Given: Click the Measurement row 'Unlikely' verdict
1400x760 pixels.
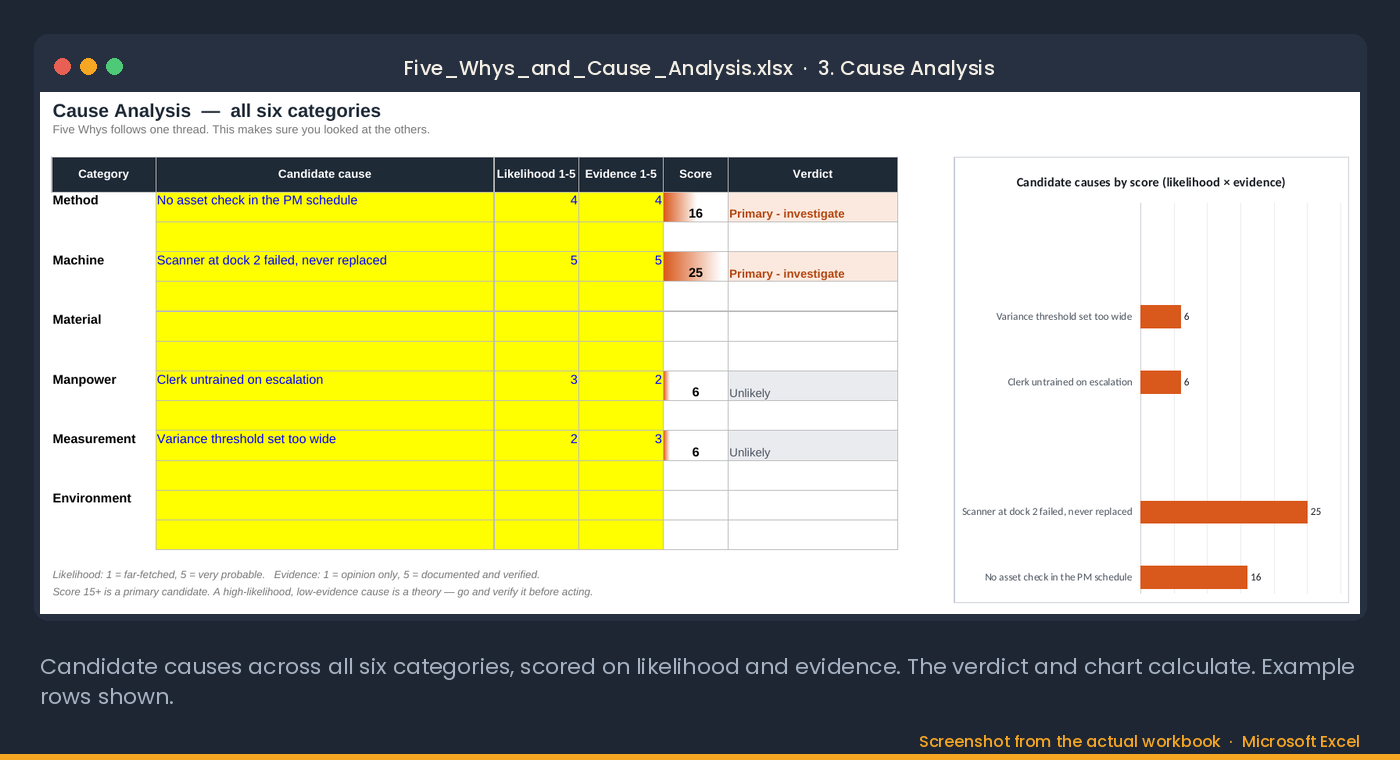Looking at the screenshot, I should (x=812, y=445).
